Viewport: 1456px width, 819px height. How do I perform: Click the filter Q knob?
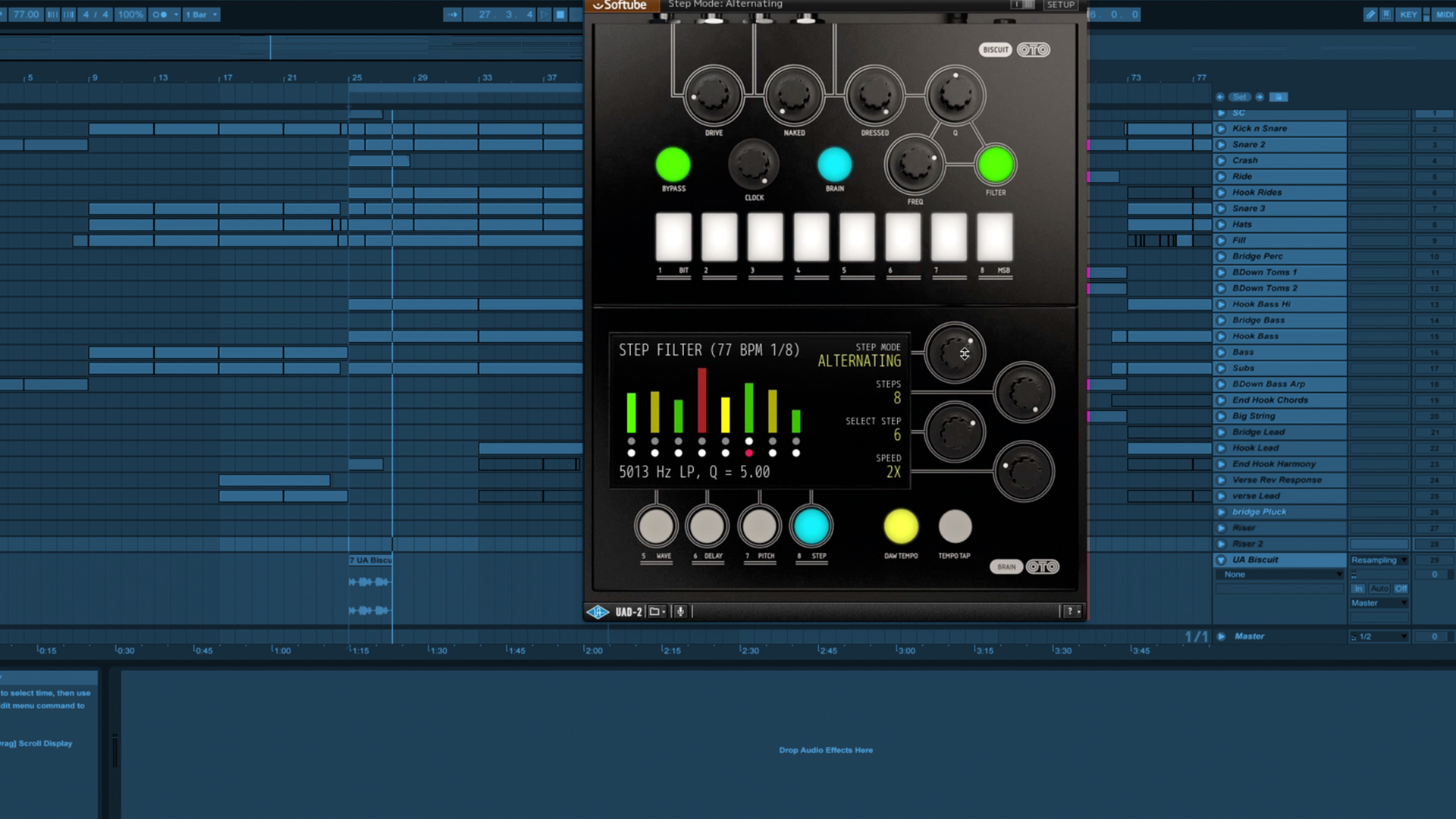pos(955,96)
